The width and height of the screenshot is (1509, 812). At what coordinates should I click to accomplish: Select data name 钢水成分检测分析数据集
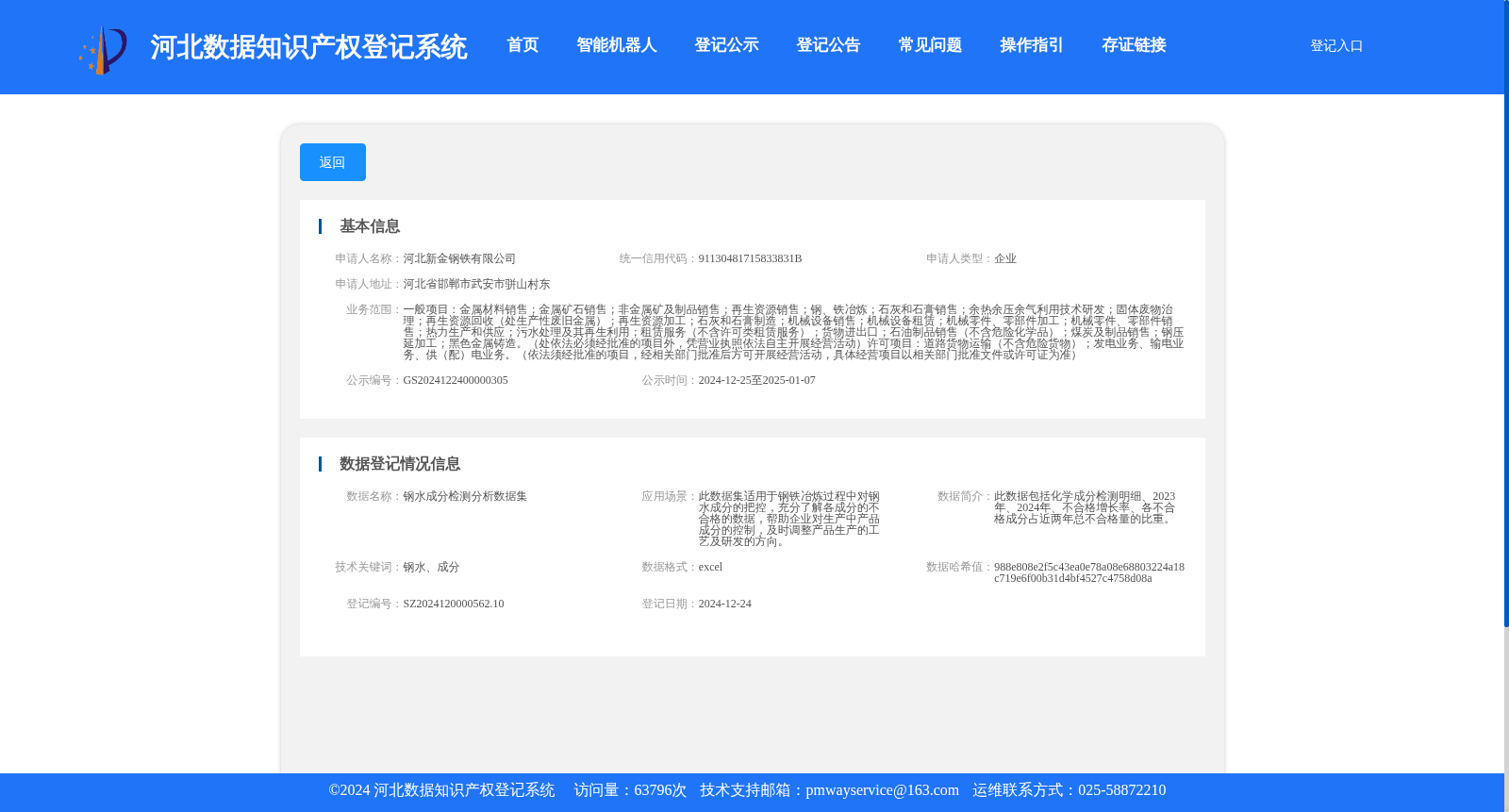465,496
